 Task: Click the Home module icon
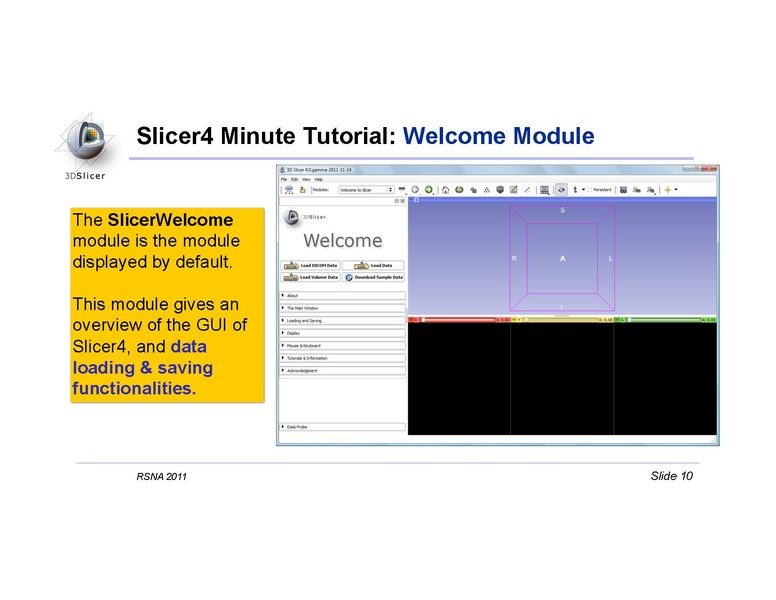pos(445,190)
